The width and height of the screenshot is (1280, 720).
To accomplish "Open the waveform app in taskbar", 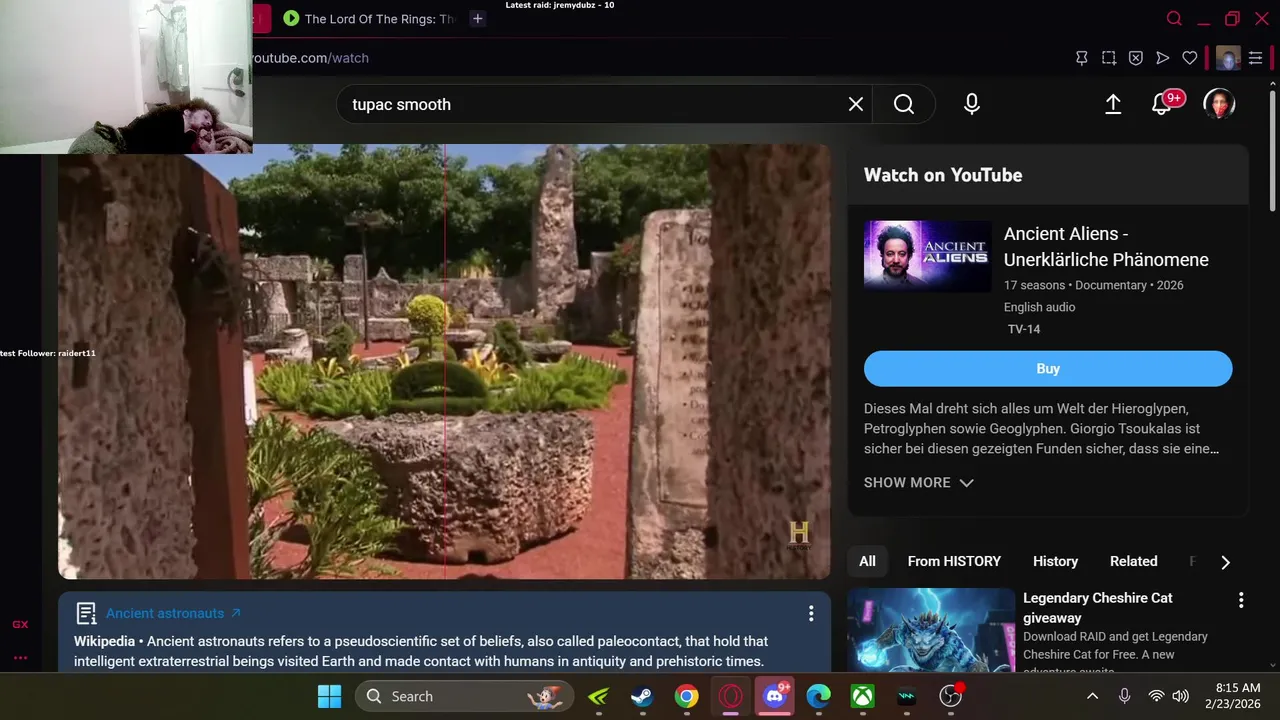I will coord(907,696).
